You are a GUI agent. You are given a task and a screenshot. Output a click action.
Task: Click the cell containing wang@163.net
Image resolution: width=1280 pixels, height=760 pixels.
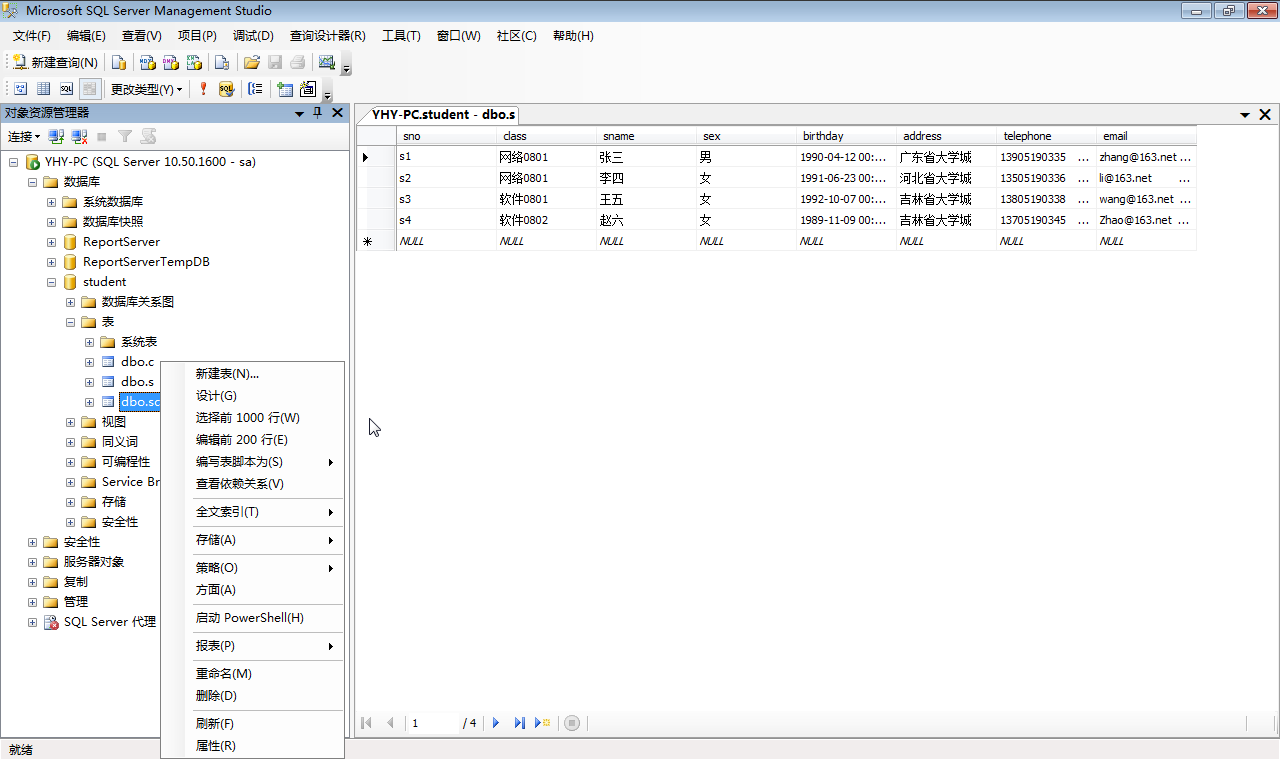click(1146, 199)
